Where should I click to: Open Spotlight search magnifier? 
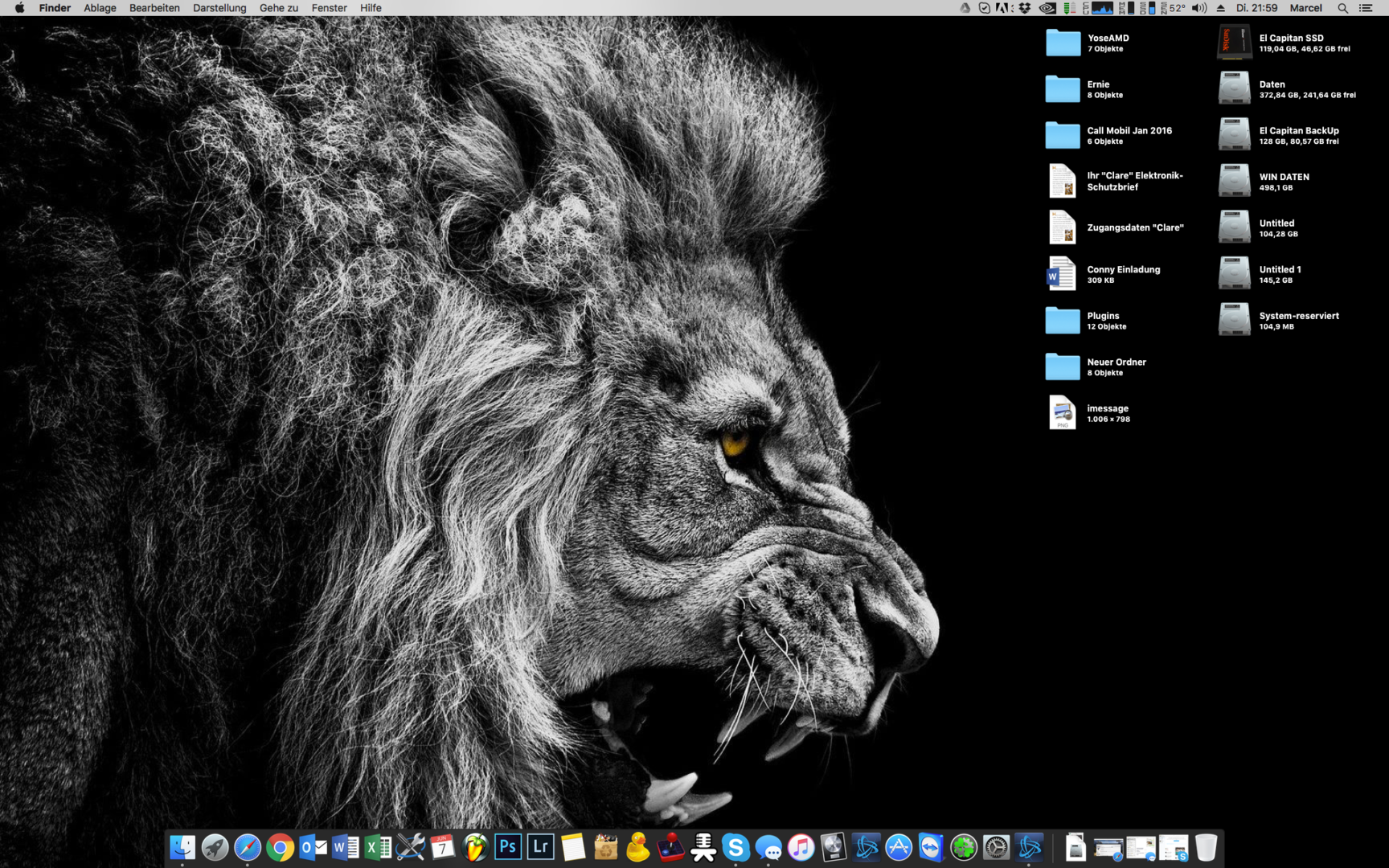click(x=1342, y=8)
